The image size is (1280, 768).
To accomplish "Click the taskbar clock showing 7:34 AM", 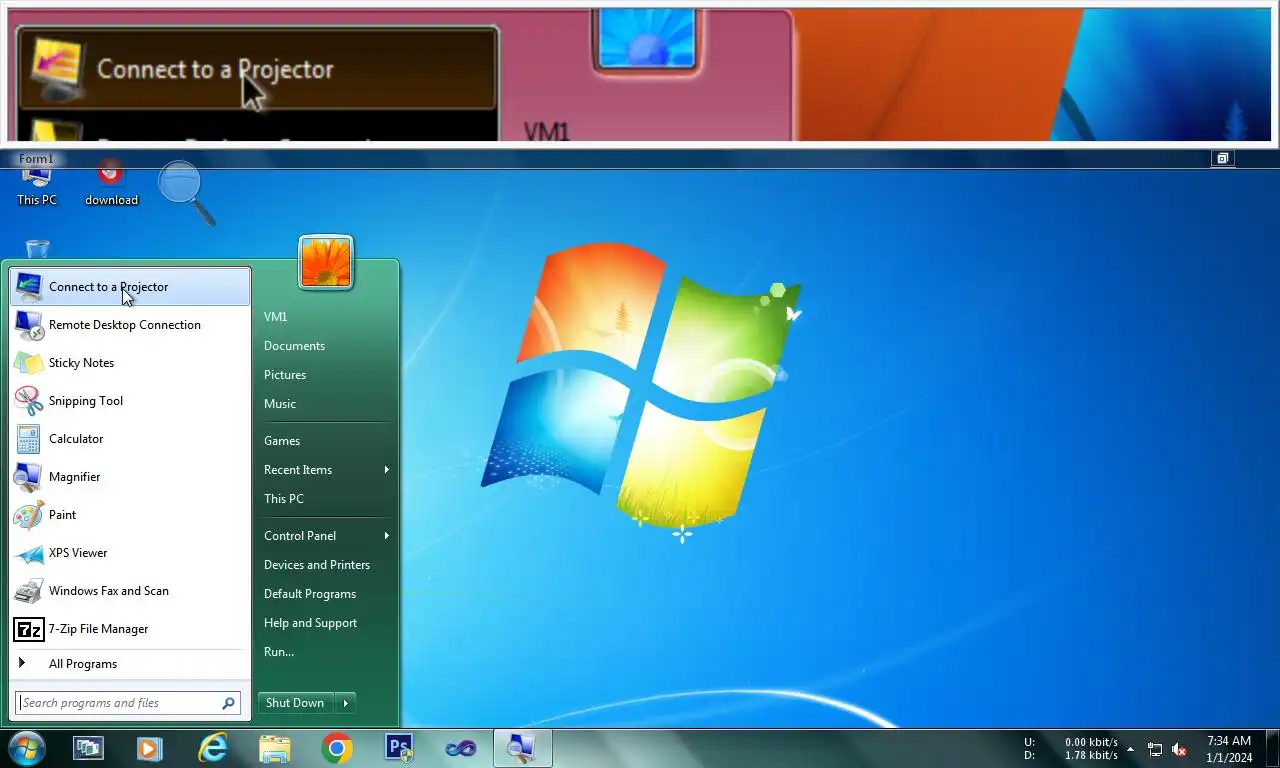I will pyautogui.click(x=1229, y=749).
